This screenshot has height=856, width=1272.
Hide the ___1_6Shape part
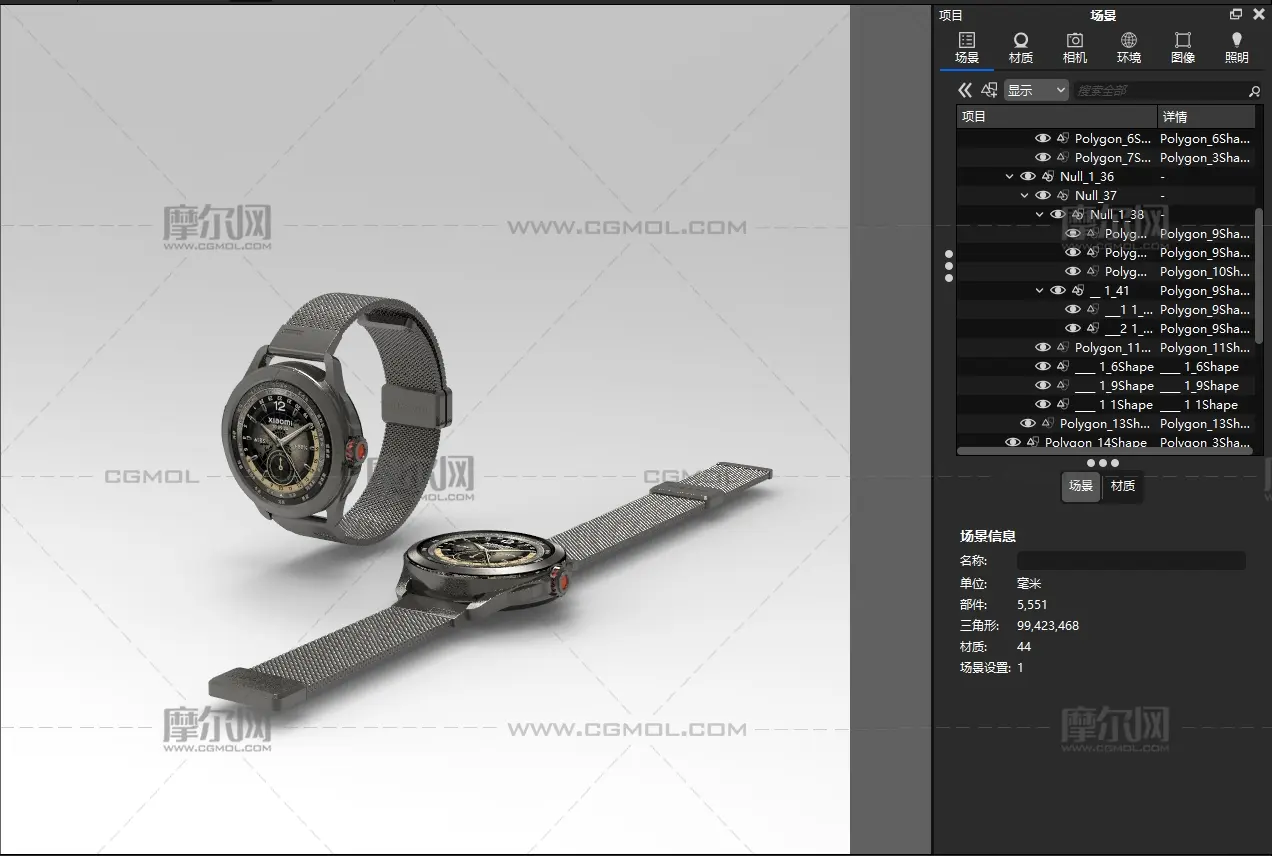pyautogui.click(x=1043, y=367)
